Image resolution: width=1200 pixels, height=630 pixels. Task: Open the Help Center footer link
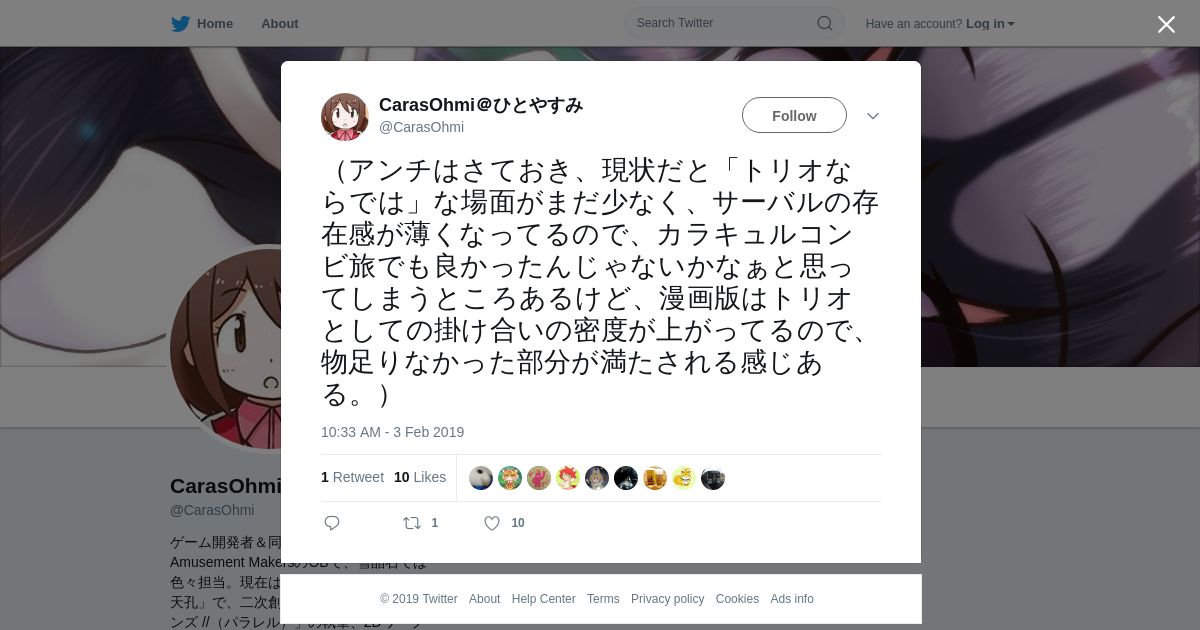click(543, 599)
